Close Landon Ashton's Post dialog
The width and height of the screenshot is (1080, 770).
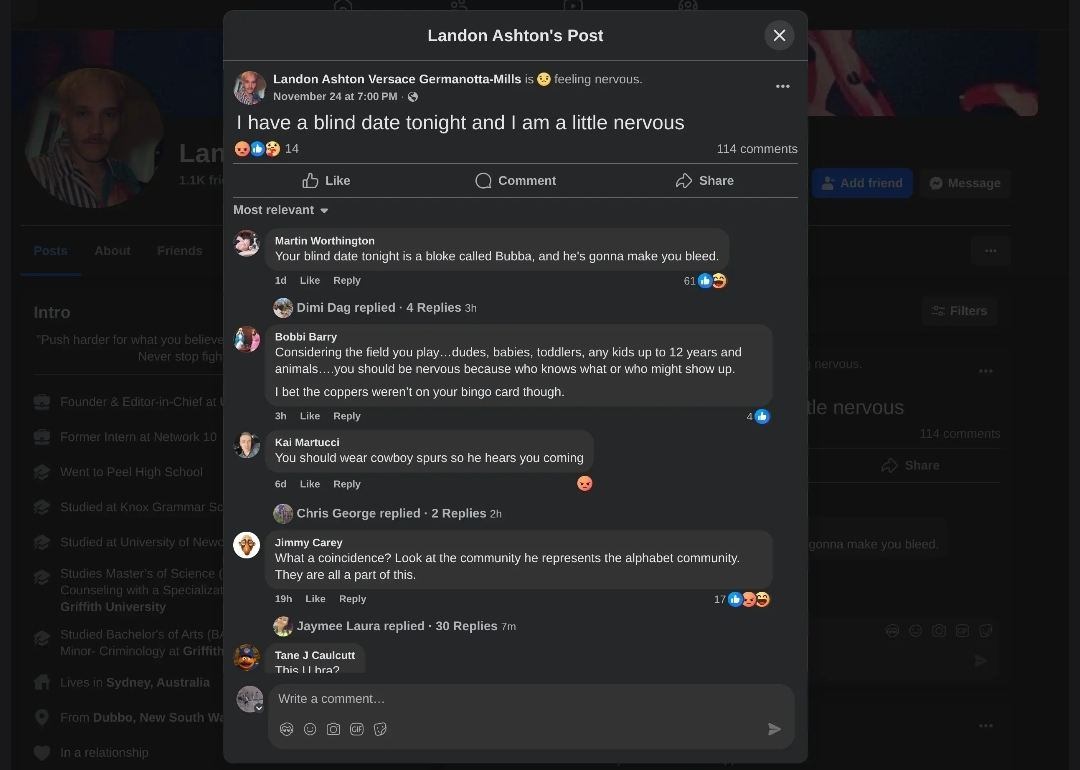[x=779, y=35]
